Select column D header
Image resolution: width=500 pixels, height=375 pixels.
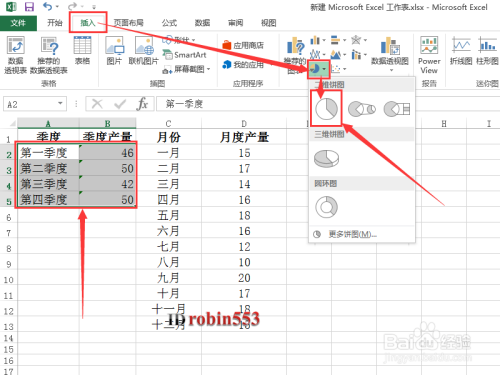pos(244,124)
